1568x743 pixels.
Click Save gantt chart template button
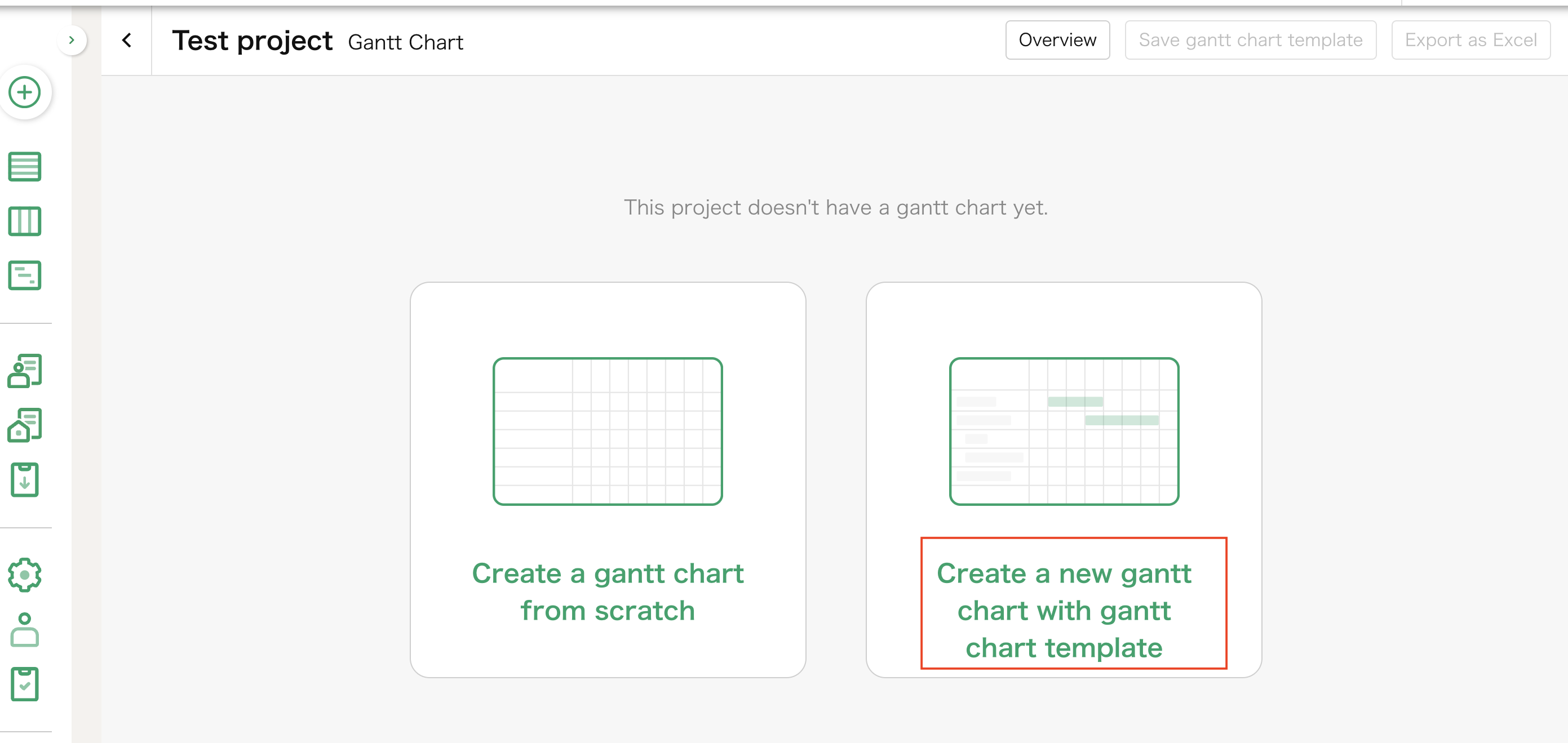[x=1250, y=40]
